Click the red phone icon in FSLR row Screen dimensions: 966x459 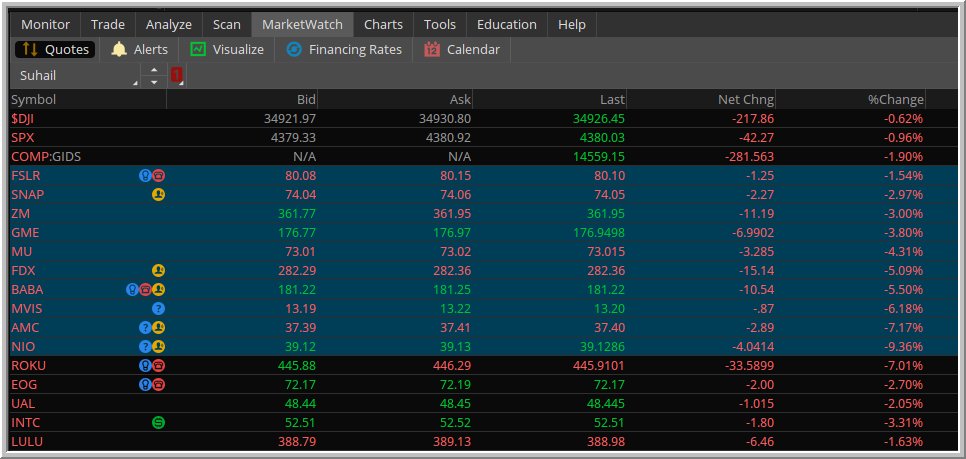tap(158, 176)
